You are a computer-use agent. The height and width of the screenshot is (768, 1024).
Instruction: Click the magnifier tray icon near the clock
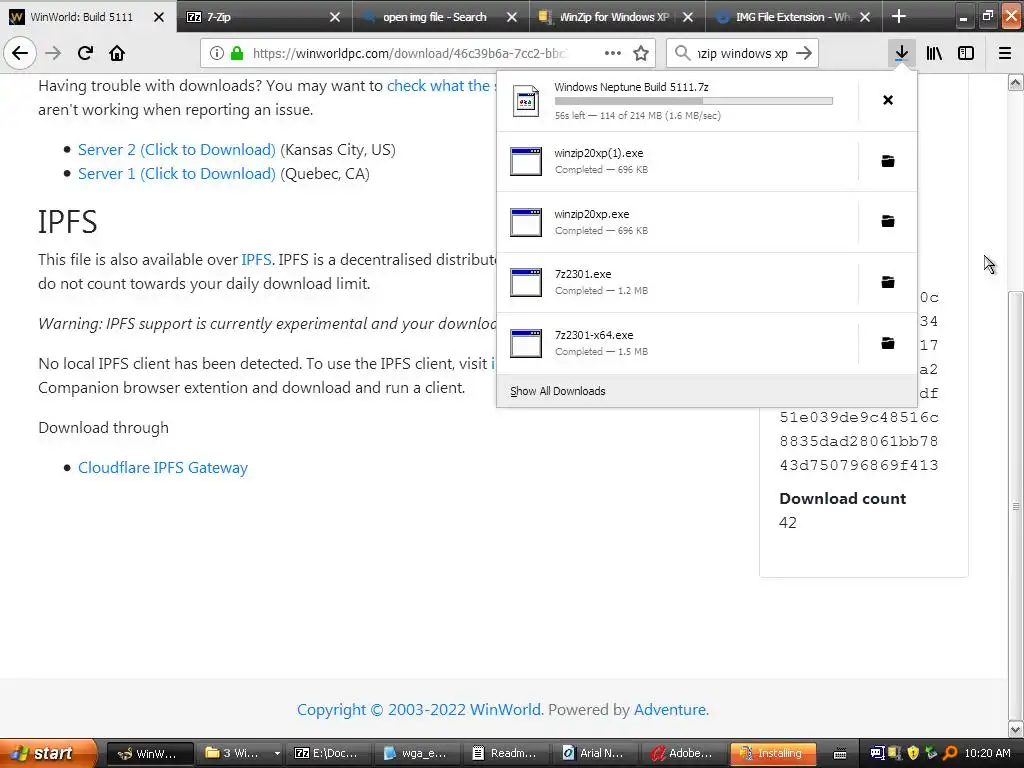point(950,753)
